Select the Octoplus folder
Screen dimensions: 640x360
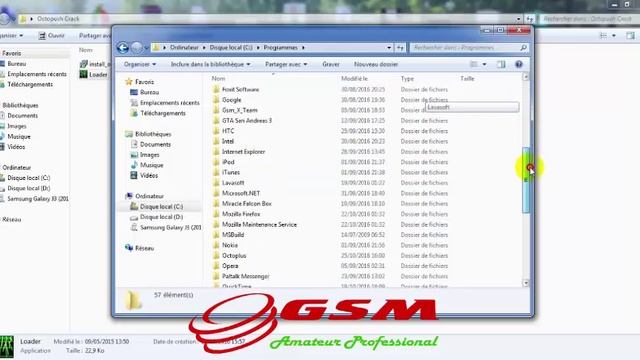[x=234, y=256]
